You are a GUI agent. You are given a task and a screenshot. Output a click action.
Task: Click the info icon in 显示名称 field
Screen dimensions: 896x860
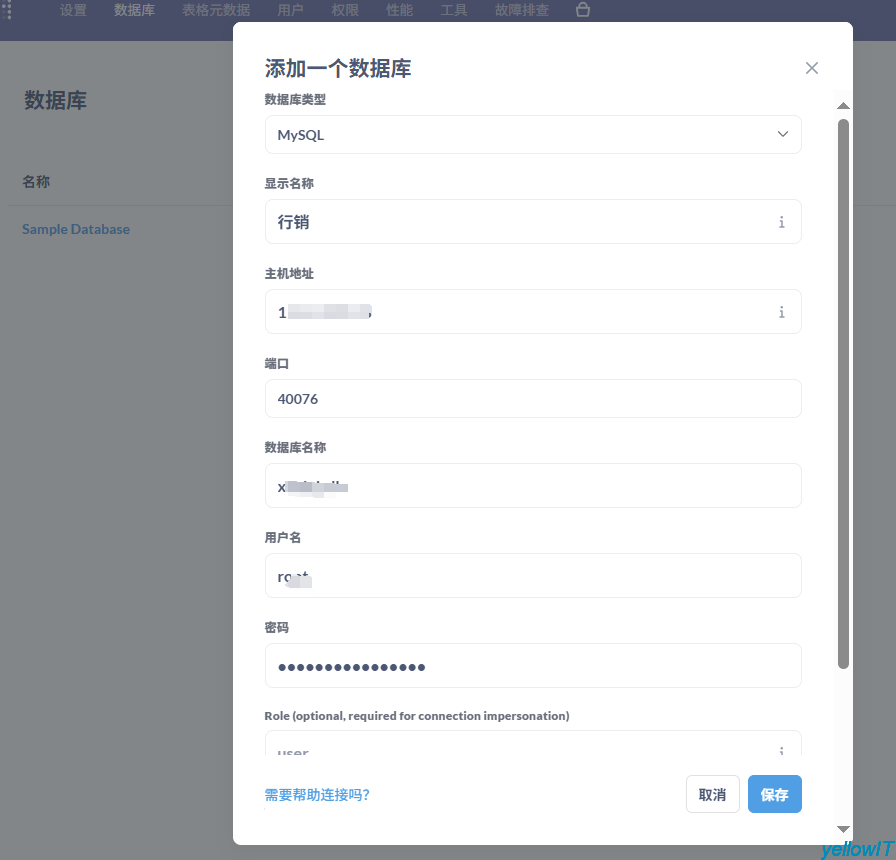[781, 222]
